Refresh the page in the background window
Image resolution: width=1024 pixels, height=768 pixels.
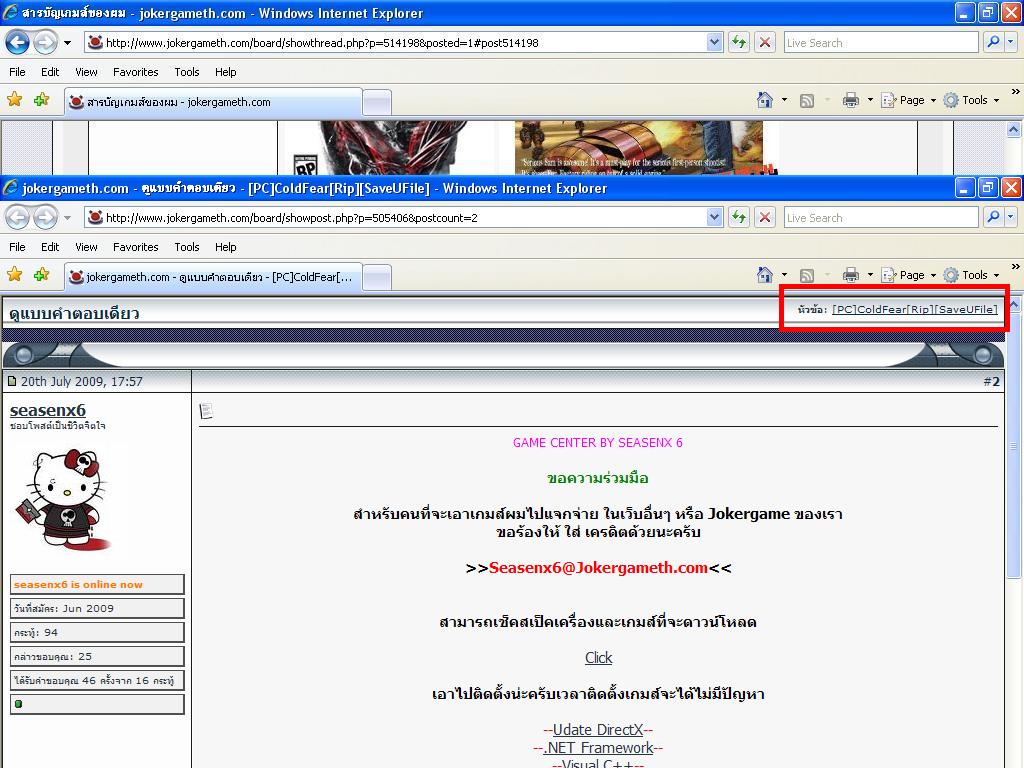tap(739, 43)
